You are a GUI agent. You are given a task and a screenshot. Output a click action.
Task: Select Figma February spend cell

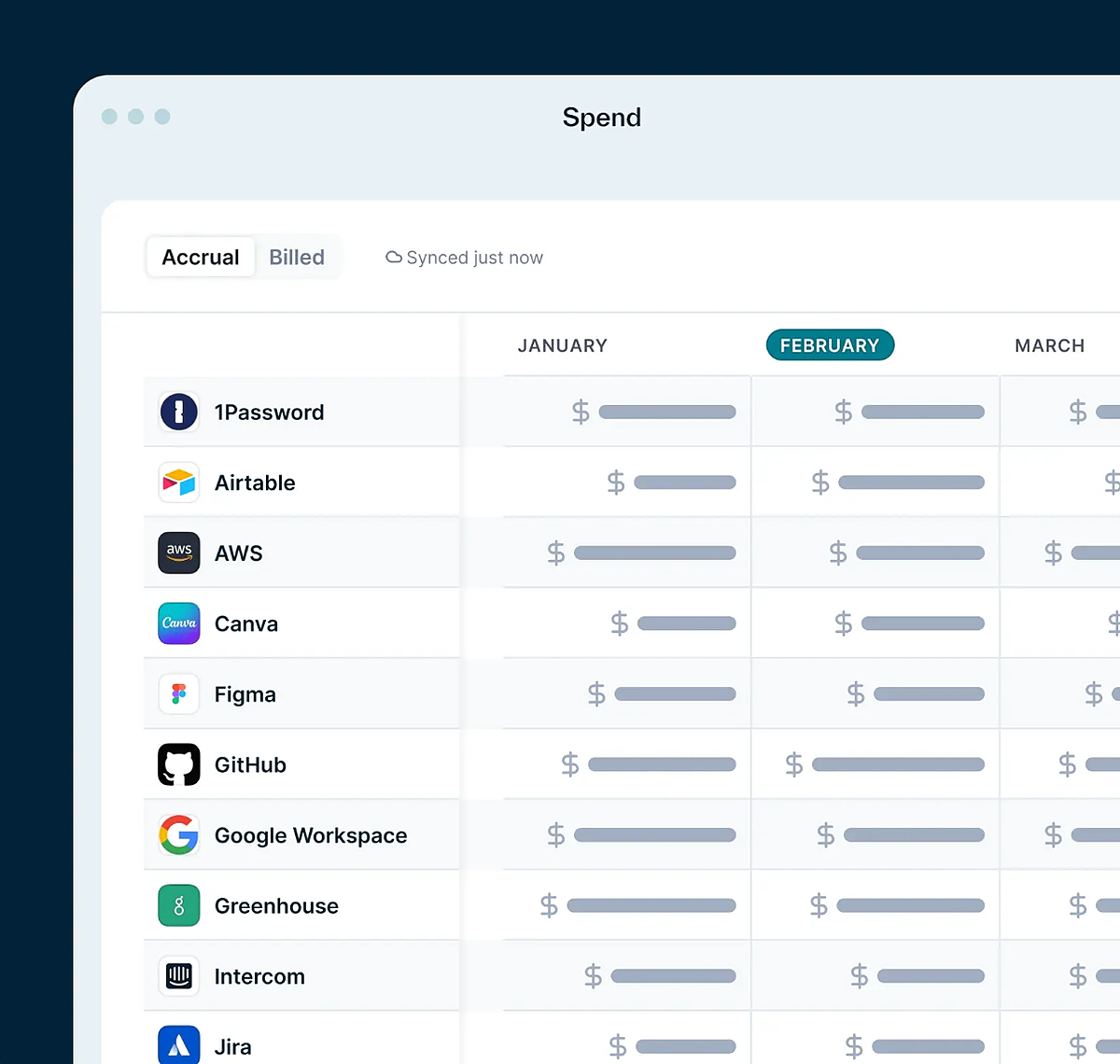(875, 694)
